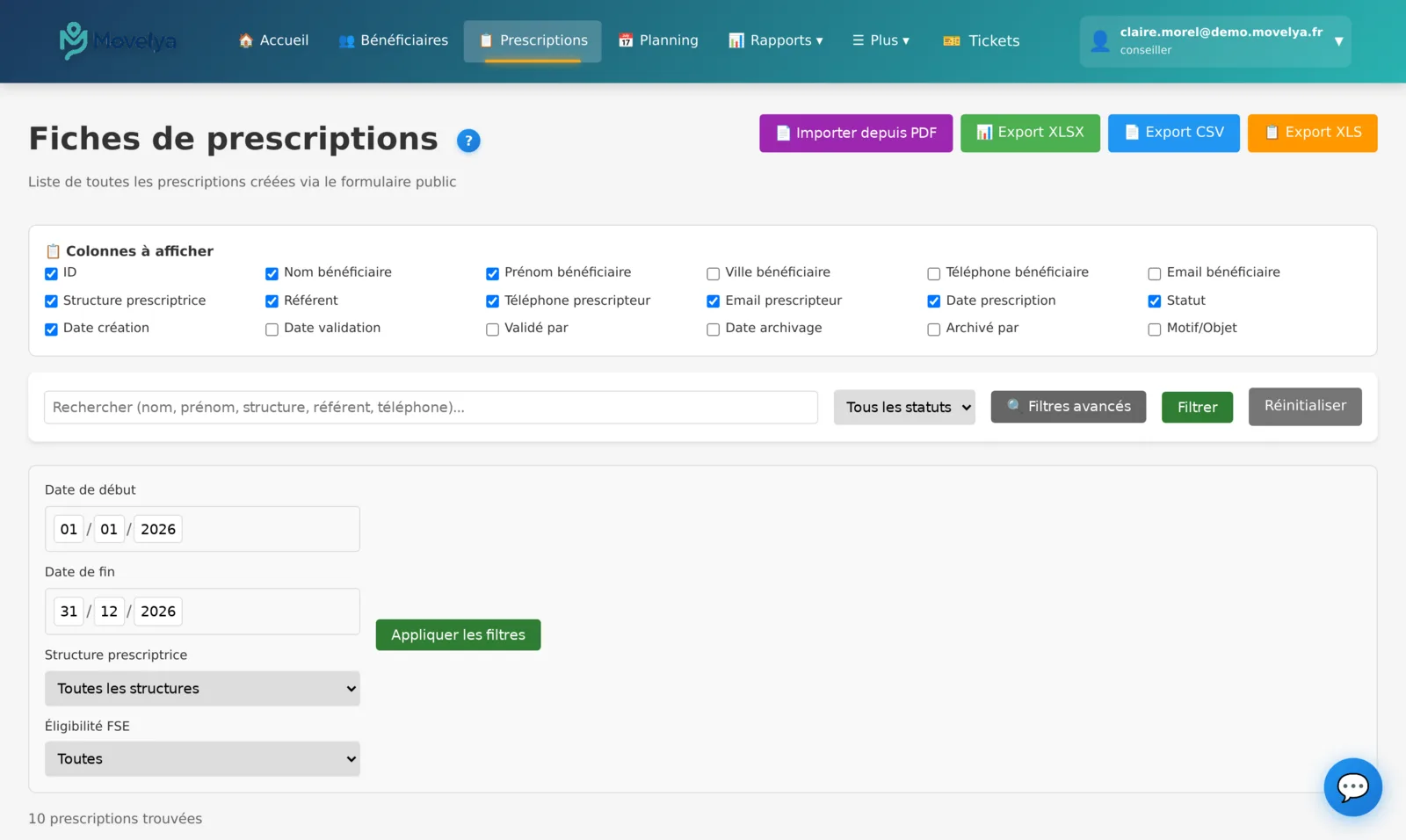The width and height of the screenshot is (1406, 840).
Task: Click Appliquer les filtres
Action: click(x=458, y=634)
